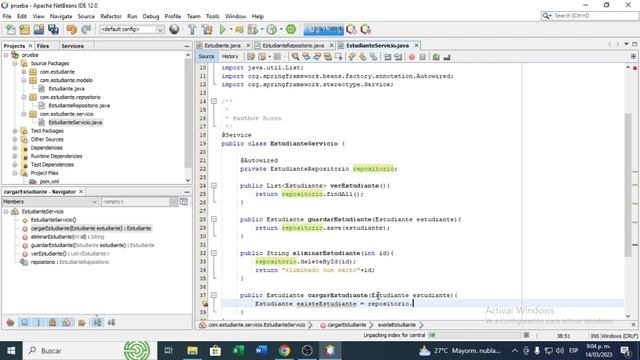Screen dimensions: 640x360
Task: Click the Stop Macro Recording icon
Action: click(x=422, y=57)
